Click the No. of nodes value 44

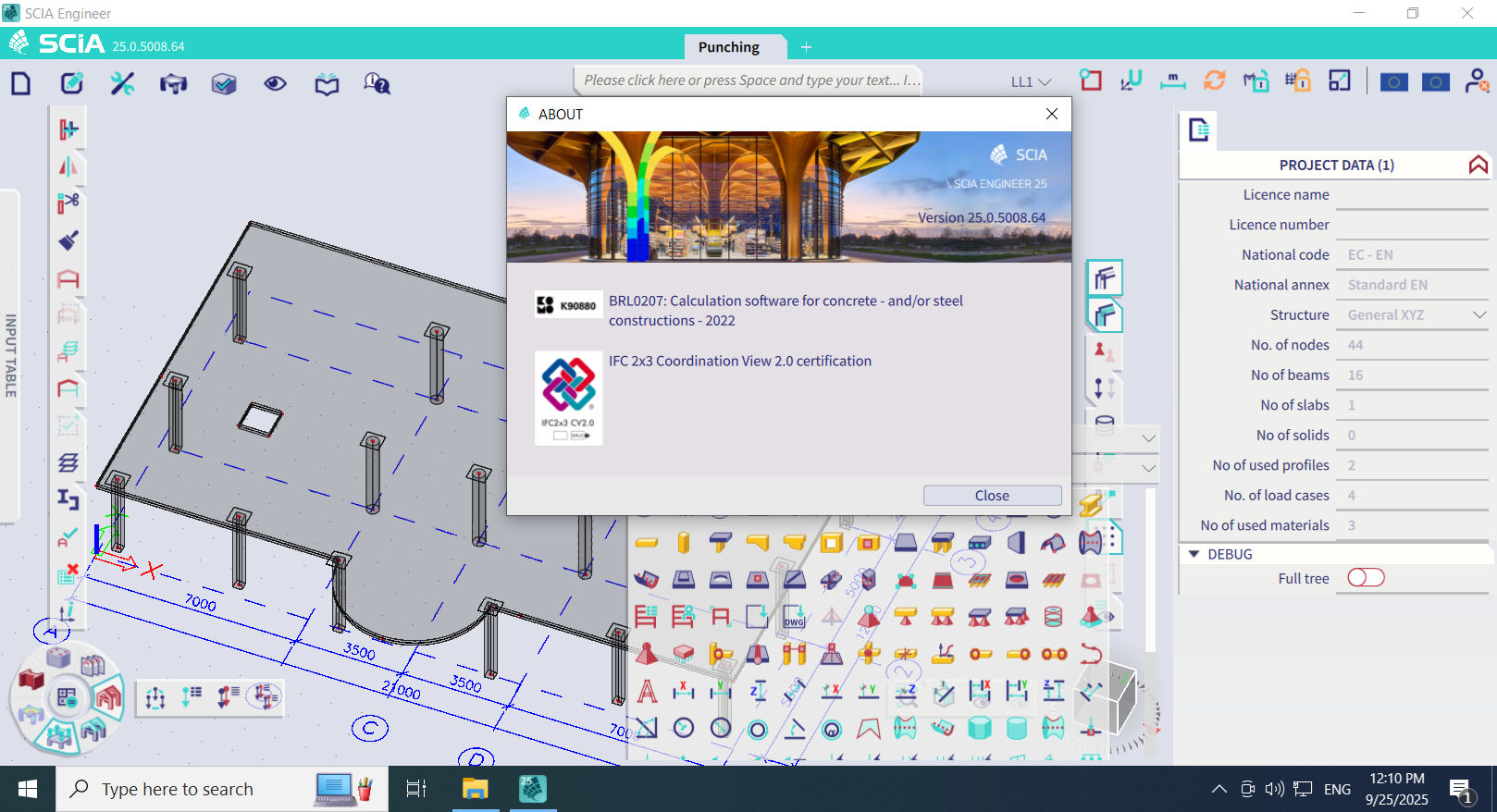point(1413,345)
